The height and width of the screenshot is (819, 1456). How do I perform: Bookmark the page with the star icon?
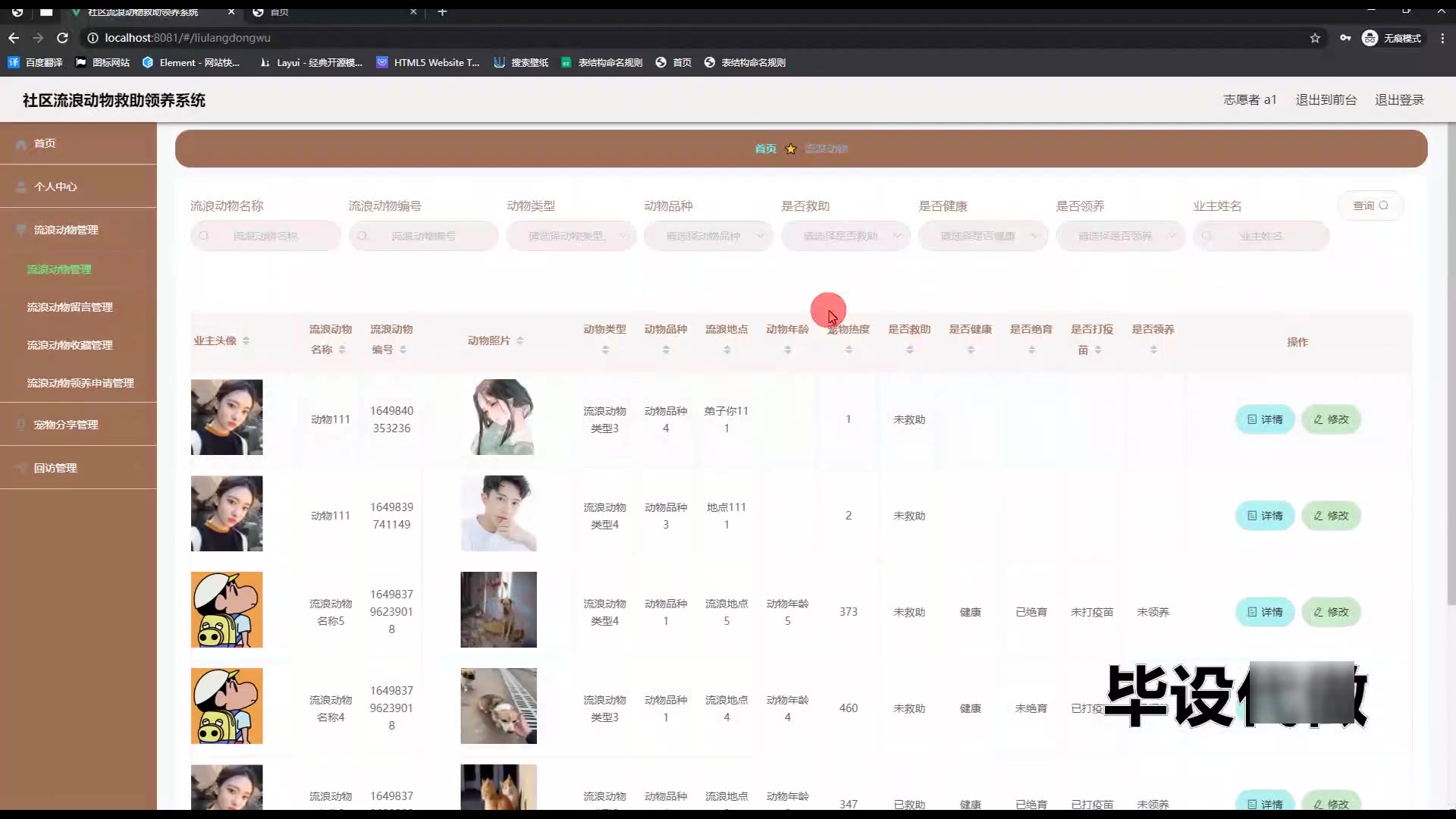1315,38
